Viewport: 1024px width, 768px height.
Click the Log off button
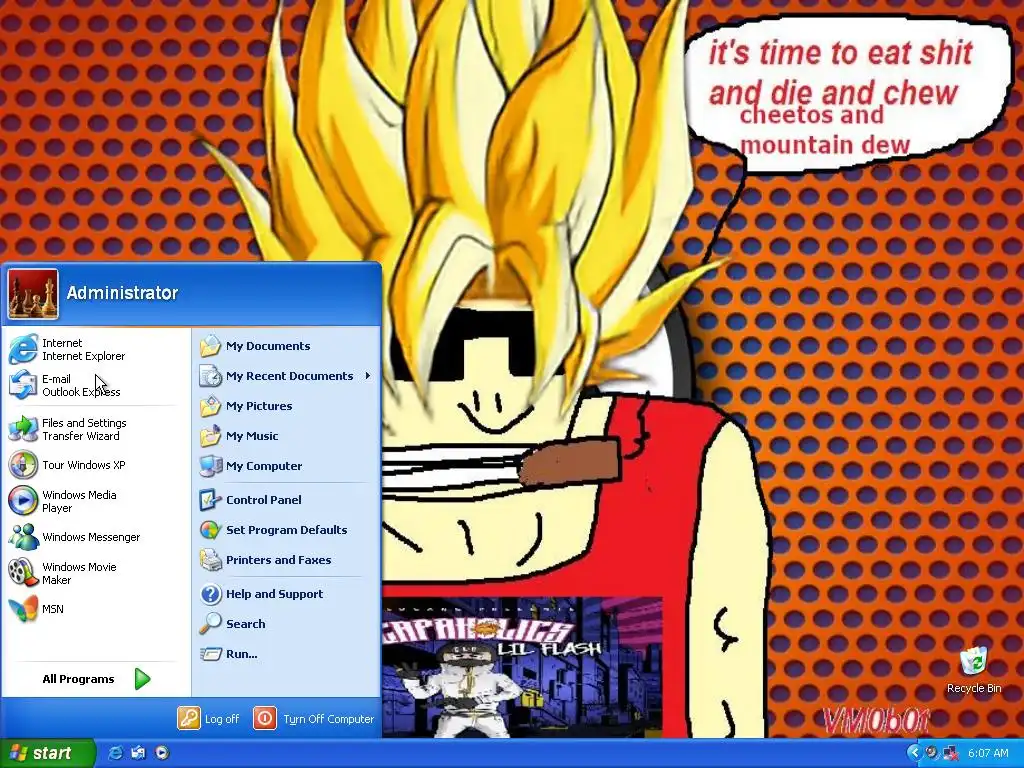click(209, 718)
